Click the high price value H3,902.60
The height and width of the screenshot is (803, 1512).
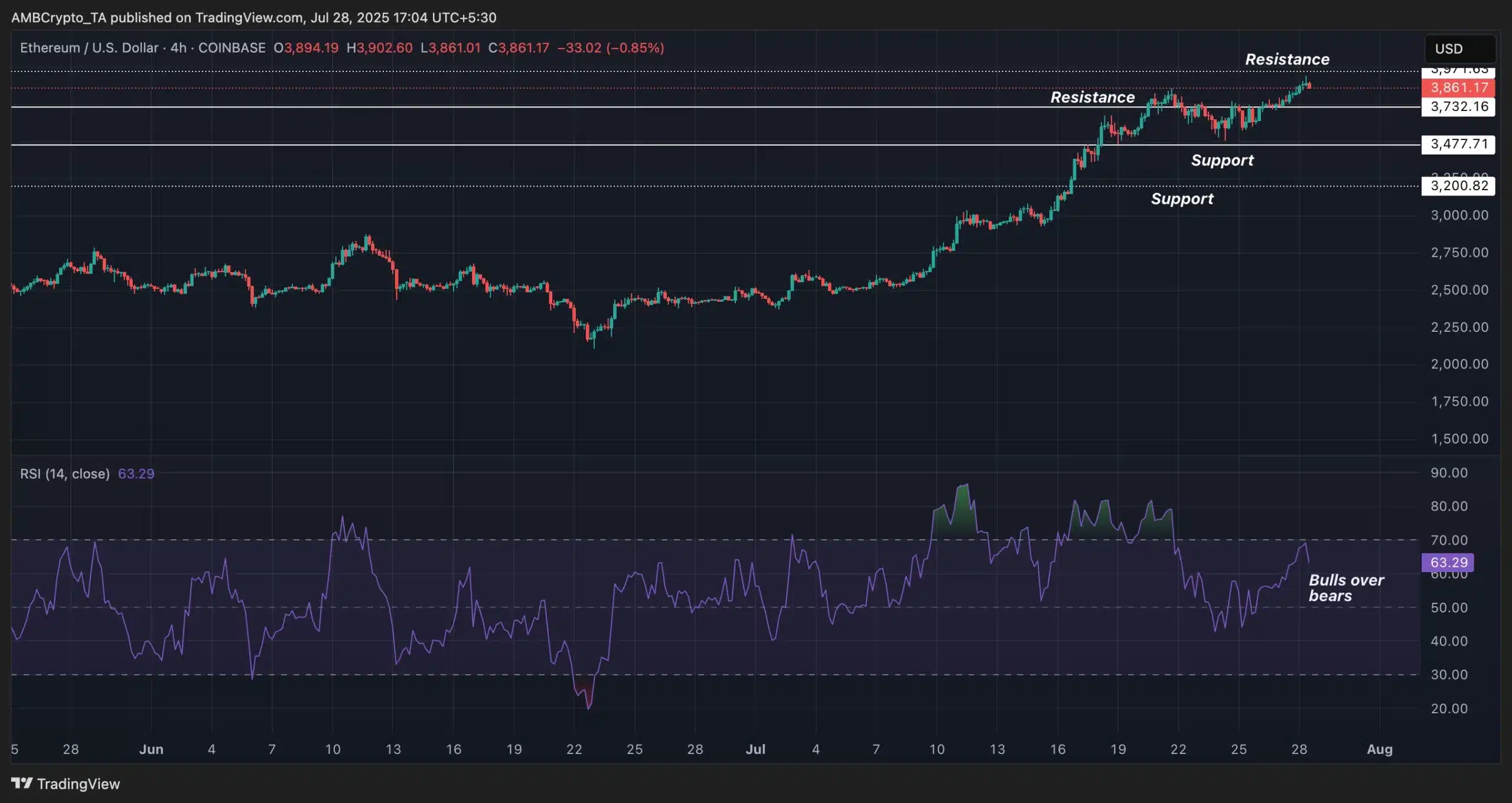[380, 48]
